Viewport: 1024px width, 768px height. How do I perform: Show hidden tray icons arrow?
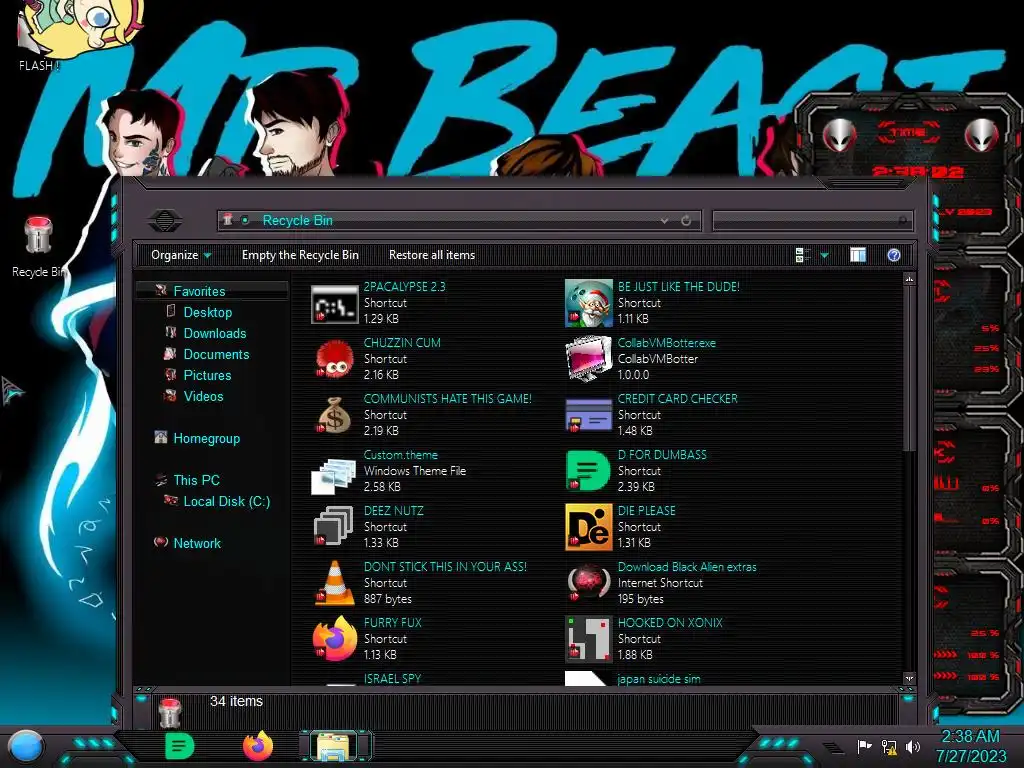coord(833,747)
